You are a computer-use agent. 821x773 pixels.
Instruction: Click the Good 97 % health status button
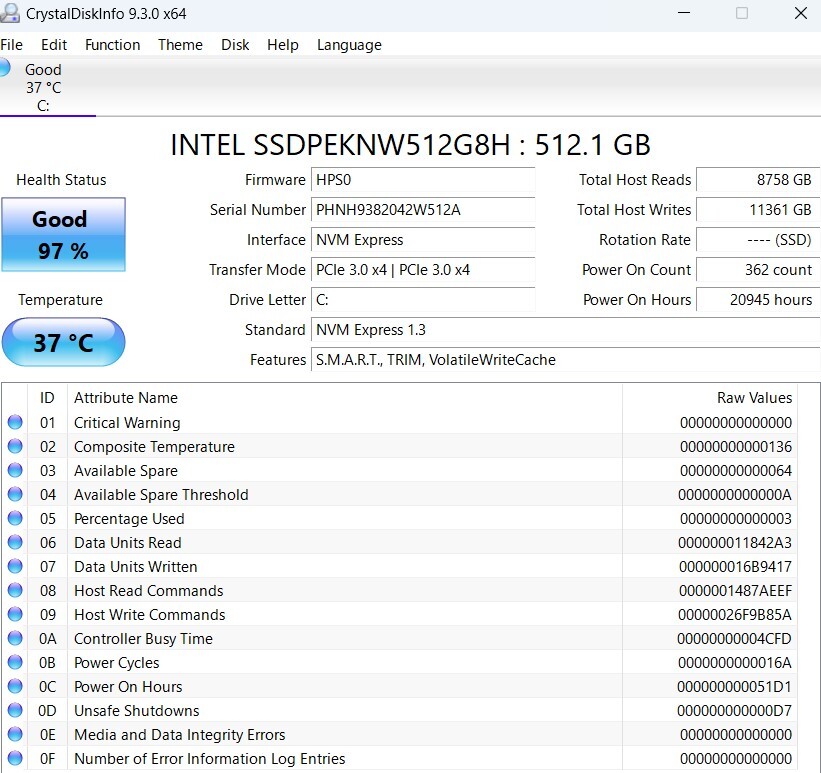[63, 235]
